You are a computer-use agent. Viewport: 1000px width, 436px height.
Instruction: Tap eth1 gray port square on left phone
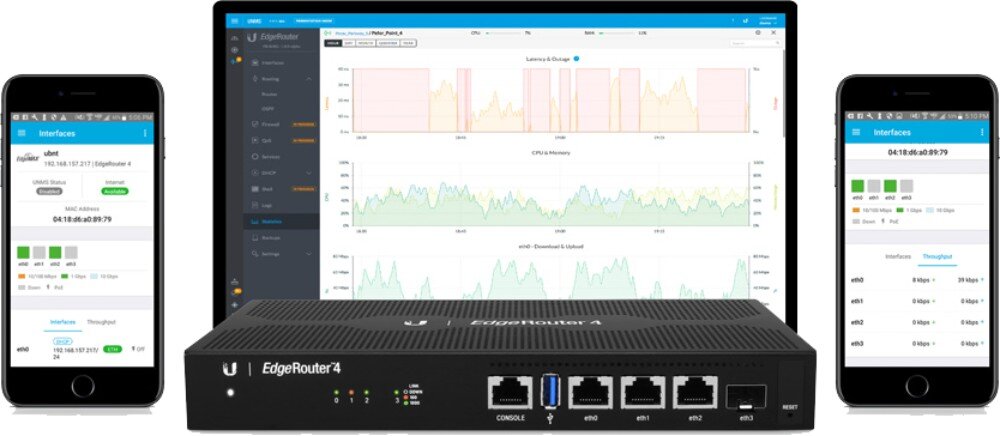click(x=39, y=252)
